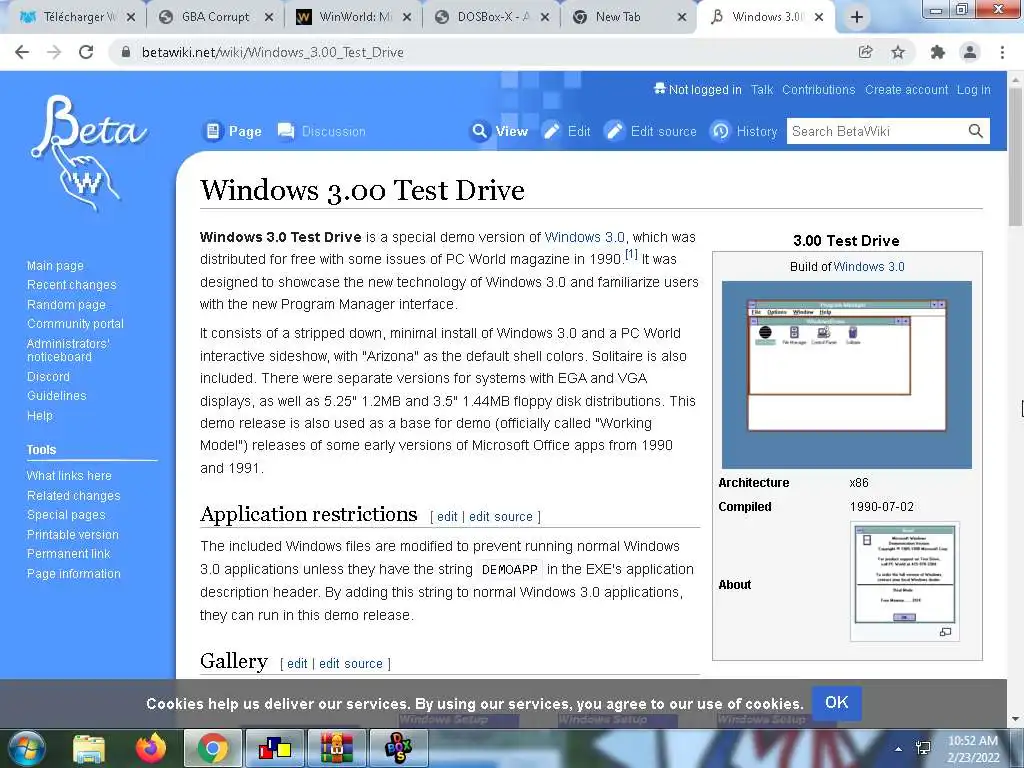This screenshot has width=1024, height=768.
Task: Switch to Chrome in the taskbar
Action: pos(213,748)
